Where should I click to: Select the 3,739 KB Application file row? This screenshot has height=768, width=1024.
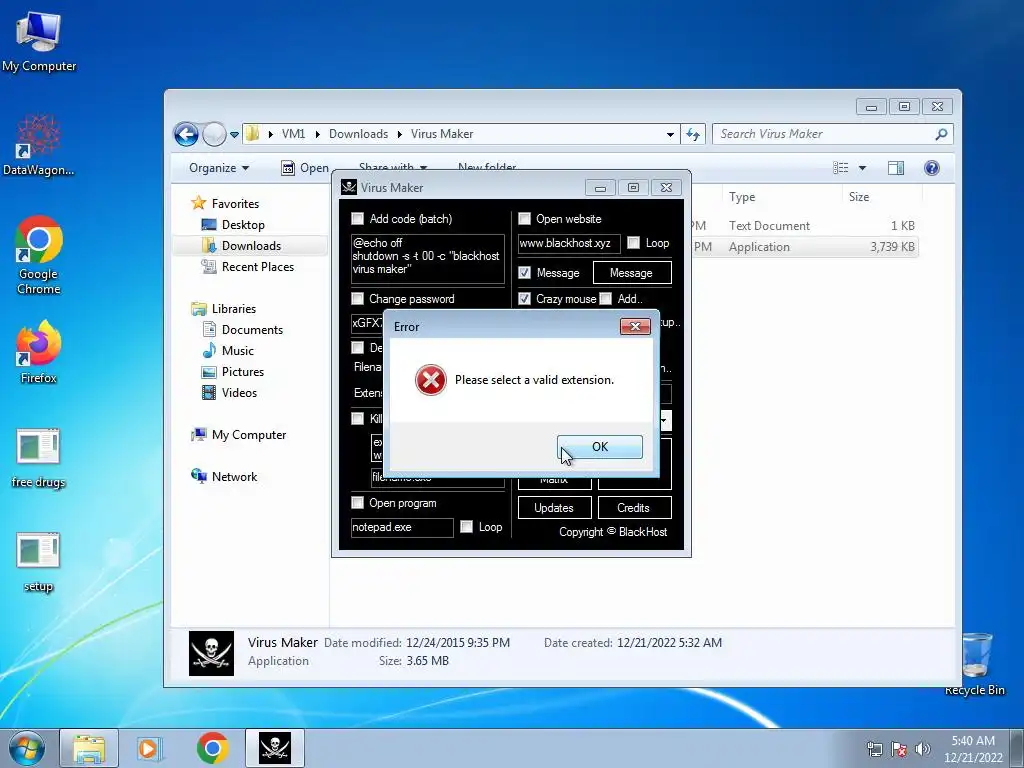pyautogui.click(x=804, y=247)
